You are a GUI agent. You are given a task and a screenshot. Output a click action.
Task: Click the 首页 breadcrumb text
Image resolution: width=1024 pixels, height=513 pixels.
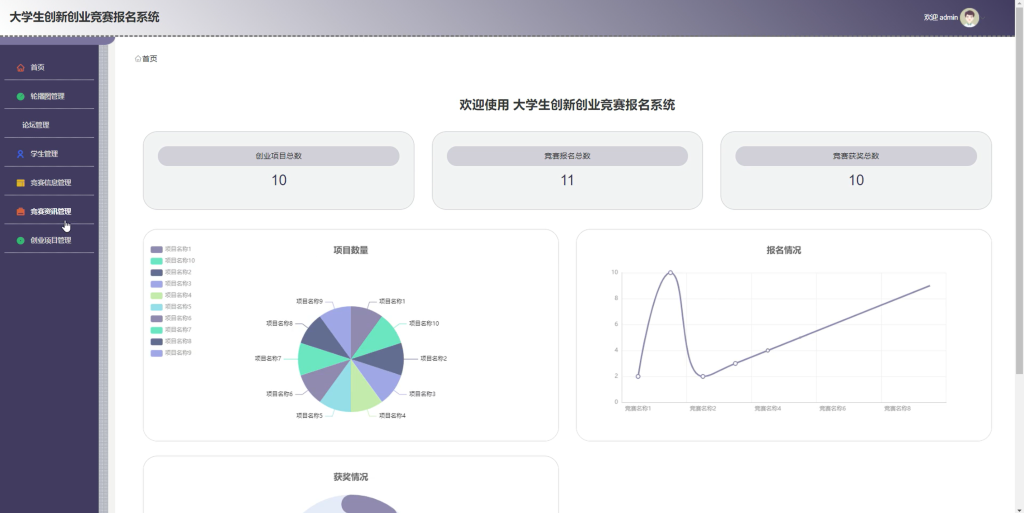(x=150, y=59)
